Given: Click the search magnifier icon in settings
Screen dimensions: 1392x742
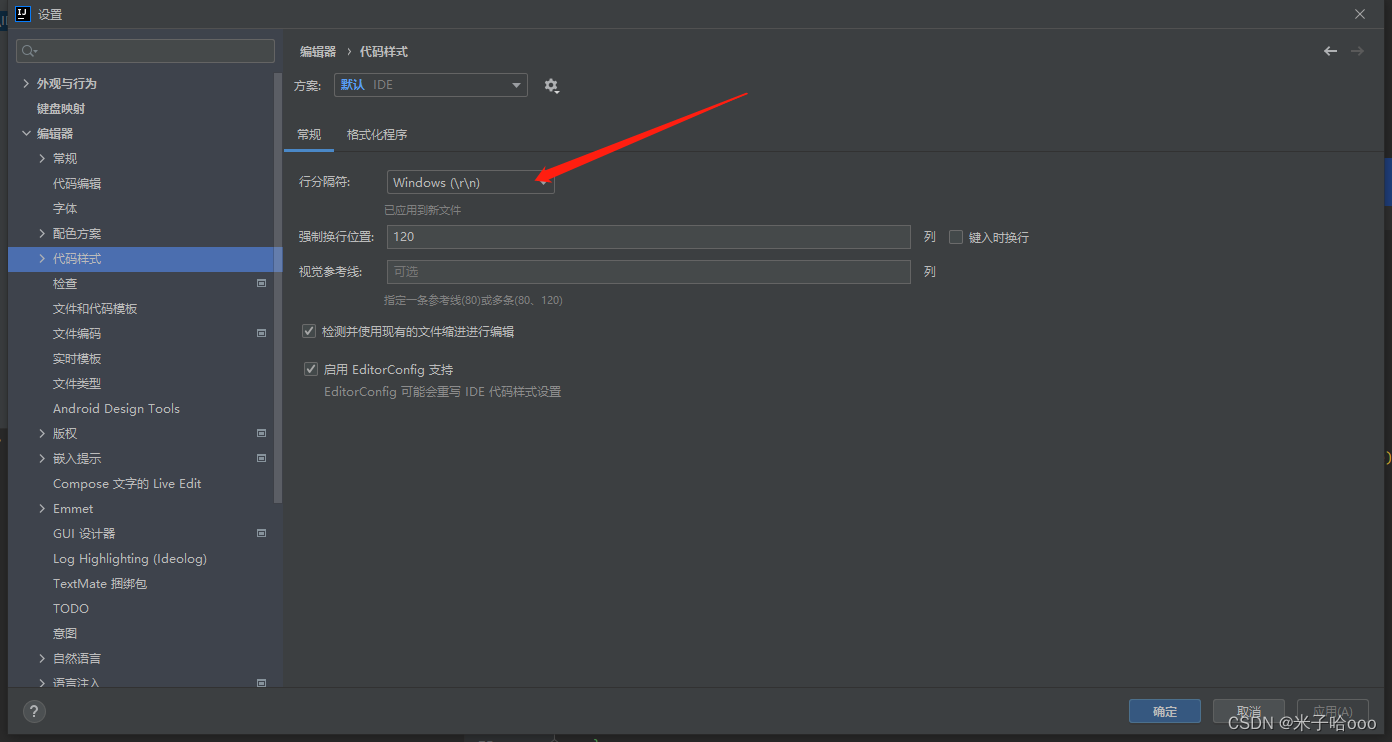Looking at the screenshot, I should click(29, 51).
